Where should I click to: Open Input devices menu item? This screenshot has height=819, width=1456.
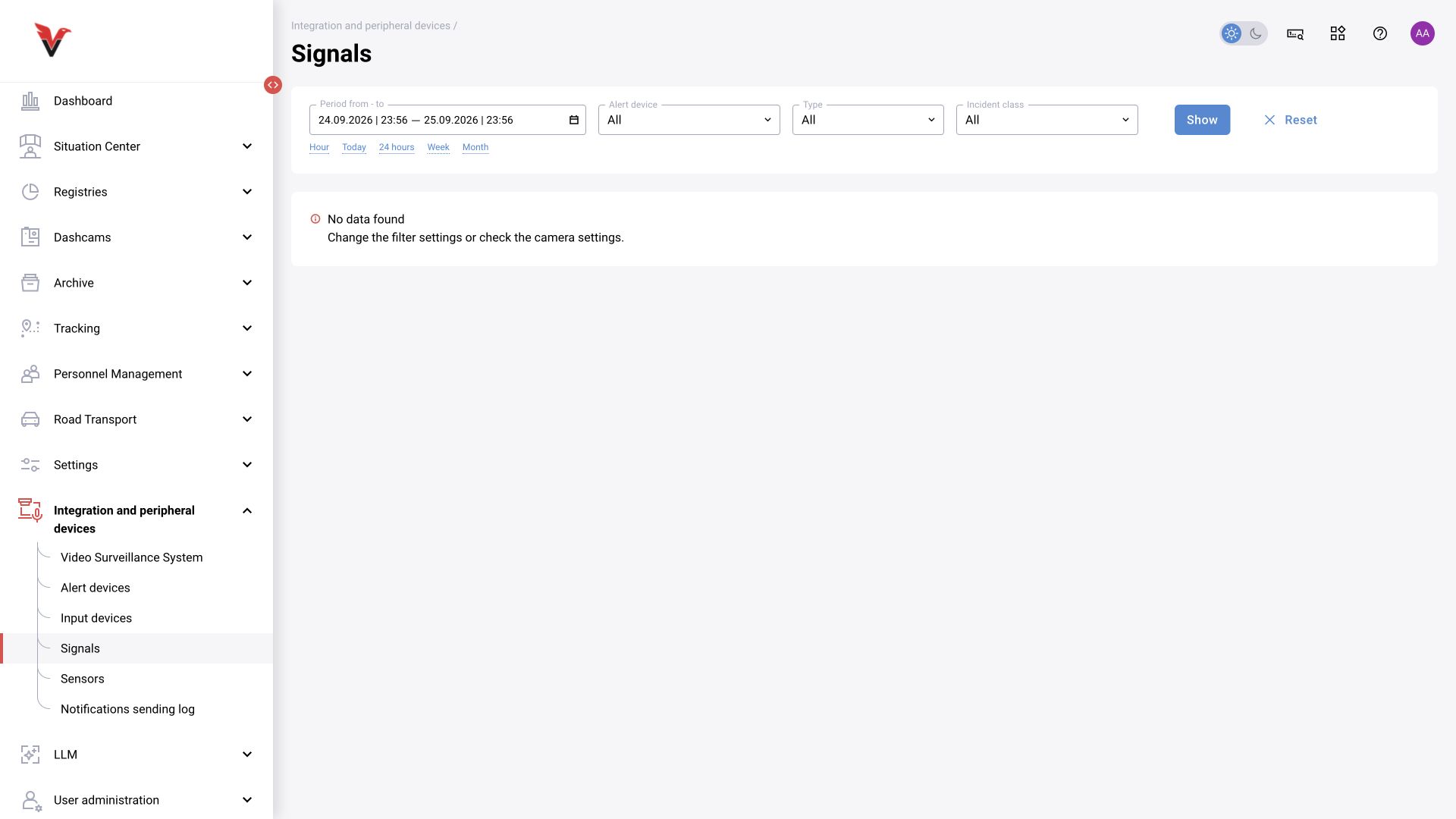(x=96, y=618)
